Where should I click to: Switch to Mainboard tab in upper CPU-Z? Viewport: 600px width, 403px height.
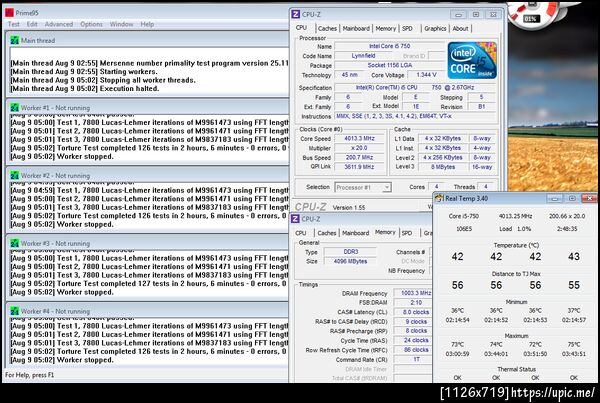point(356,28)
